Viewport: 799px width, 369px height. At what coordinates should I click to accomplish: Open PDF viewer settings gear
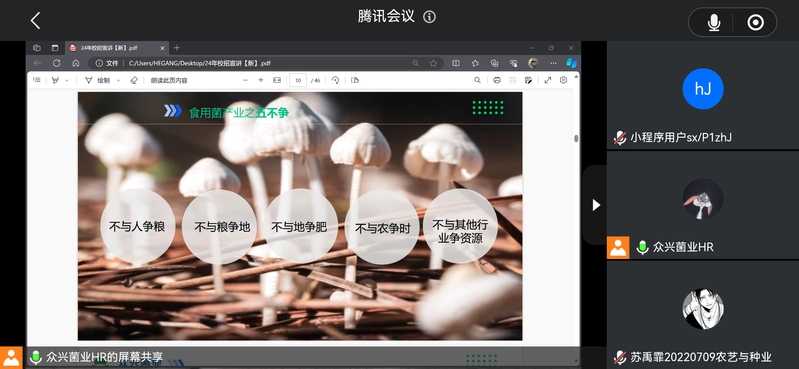(x=564, y=80)
